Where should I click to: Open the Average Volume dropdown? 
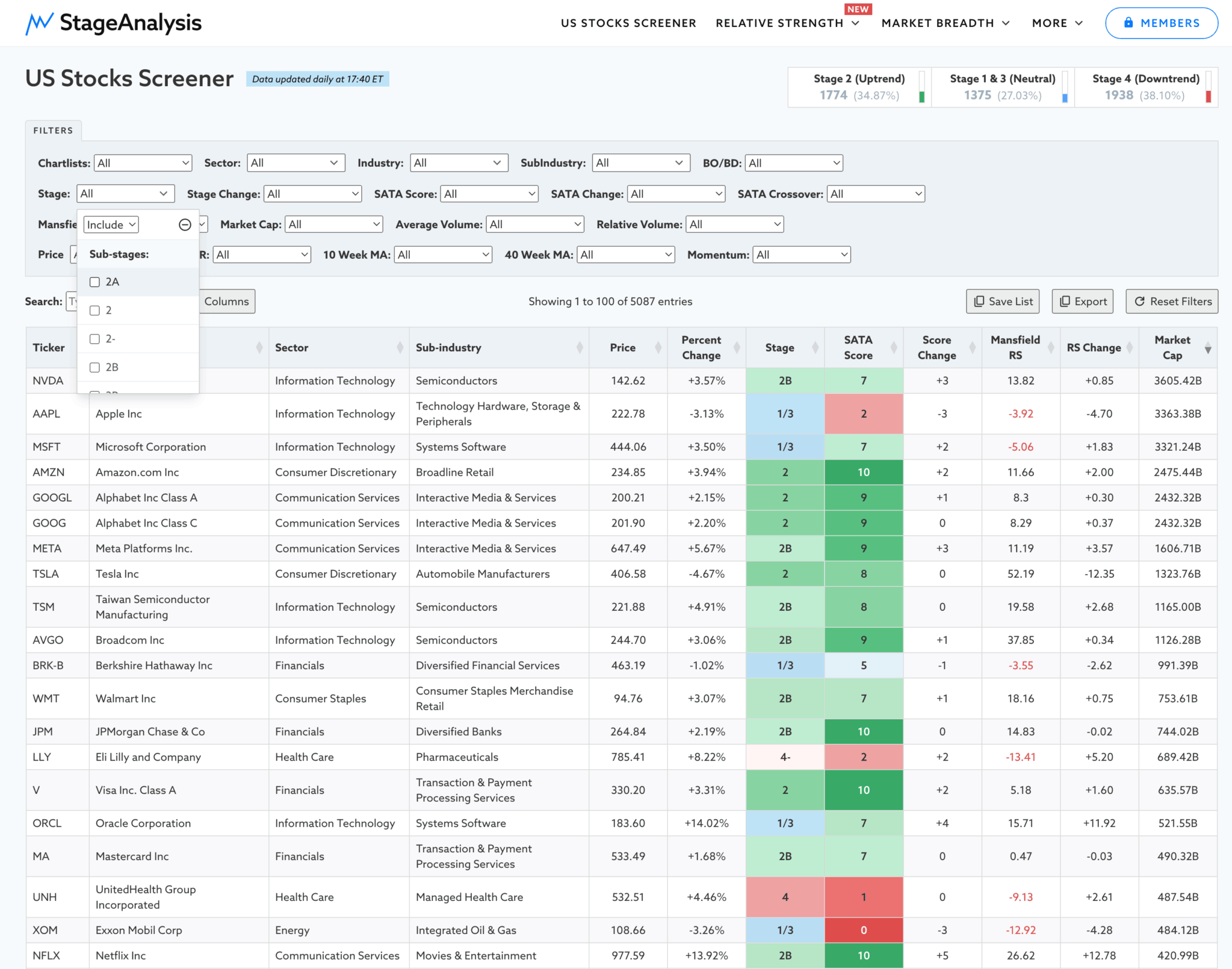[x=535, y=224]
